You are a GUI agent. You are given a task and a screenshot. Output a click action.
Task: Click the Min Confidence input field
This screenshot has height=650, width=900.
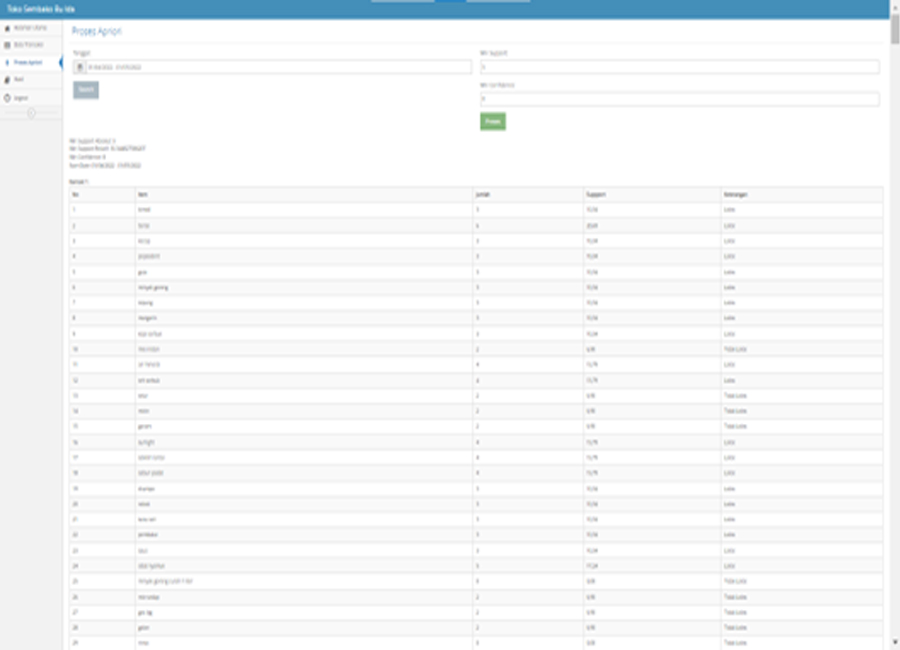(x=679, y=99)
